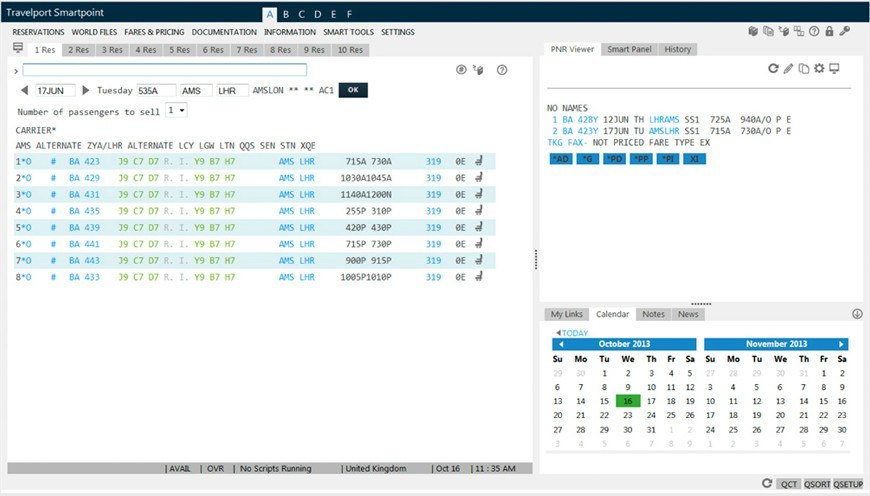The width and height of the screenshot is (870, 496).
Task: Copy PNR using the copy pages icon
Action: [x=803, y=69]
